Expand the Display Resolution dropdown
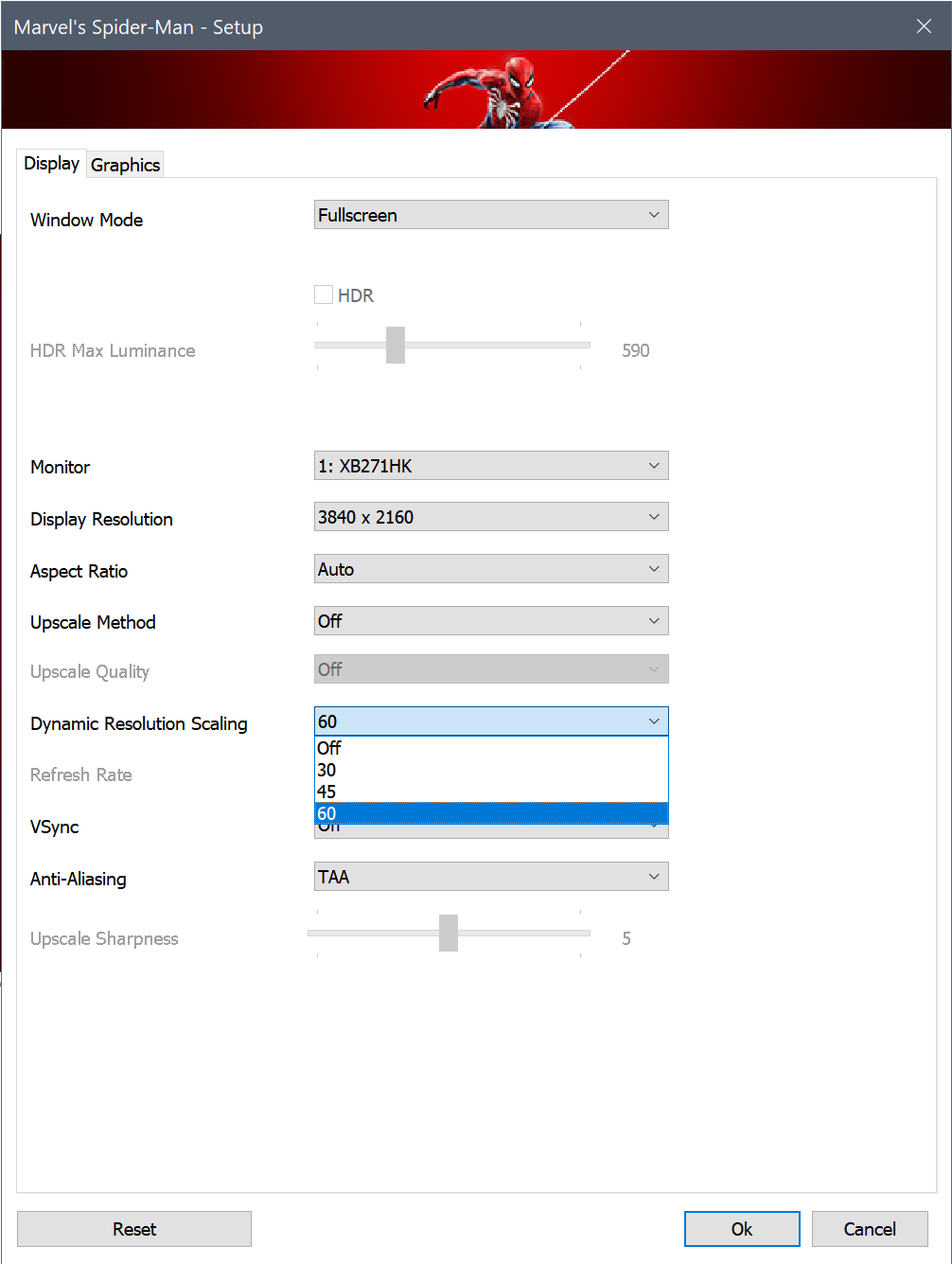This screenshot has width=952, height=1264. pyautogui.click(x=491, y=517)
